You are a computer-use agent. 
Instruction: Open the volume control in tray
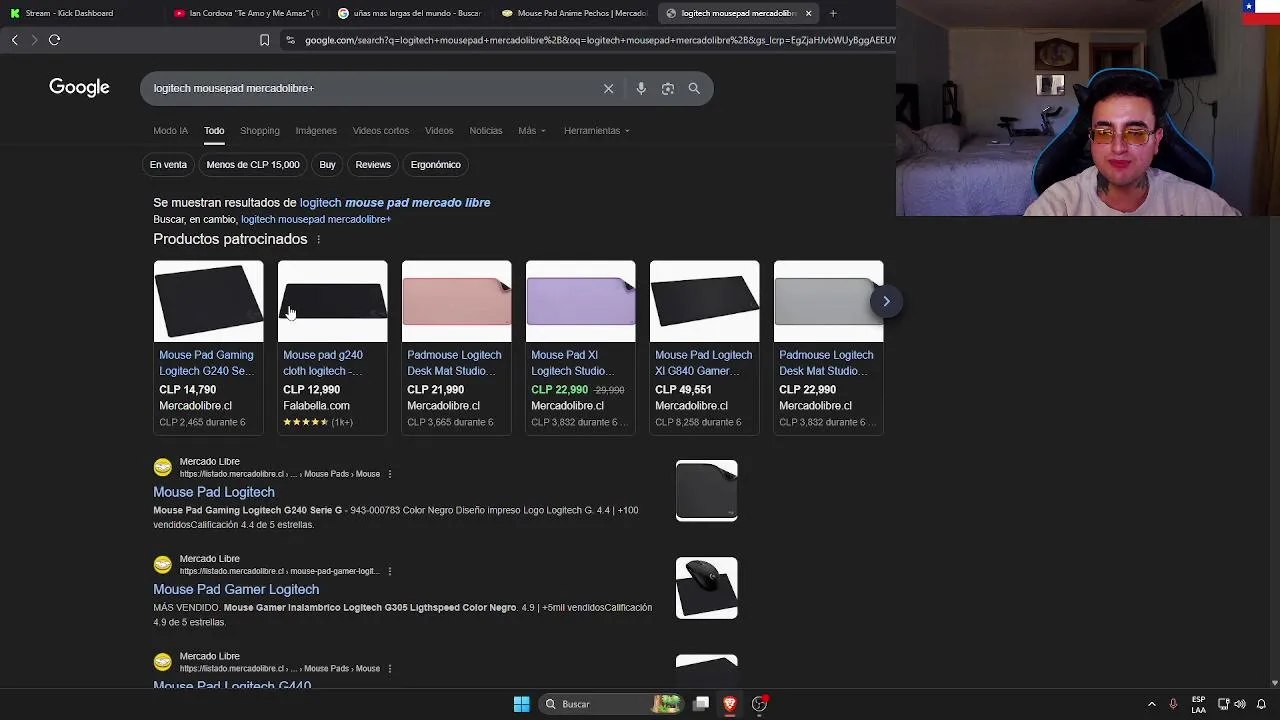tap(1240, 704)
